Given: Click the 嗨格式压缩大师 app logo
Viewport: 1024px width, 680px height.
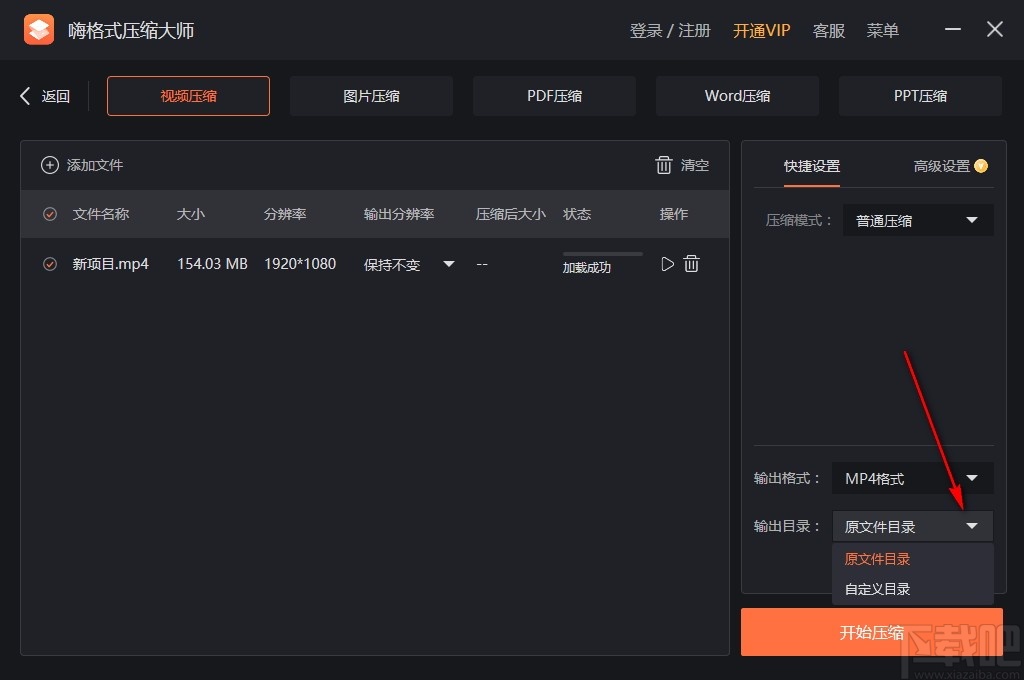Looking at the screenshot, I should [38, 29].
